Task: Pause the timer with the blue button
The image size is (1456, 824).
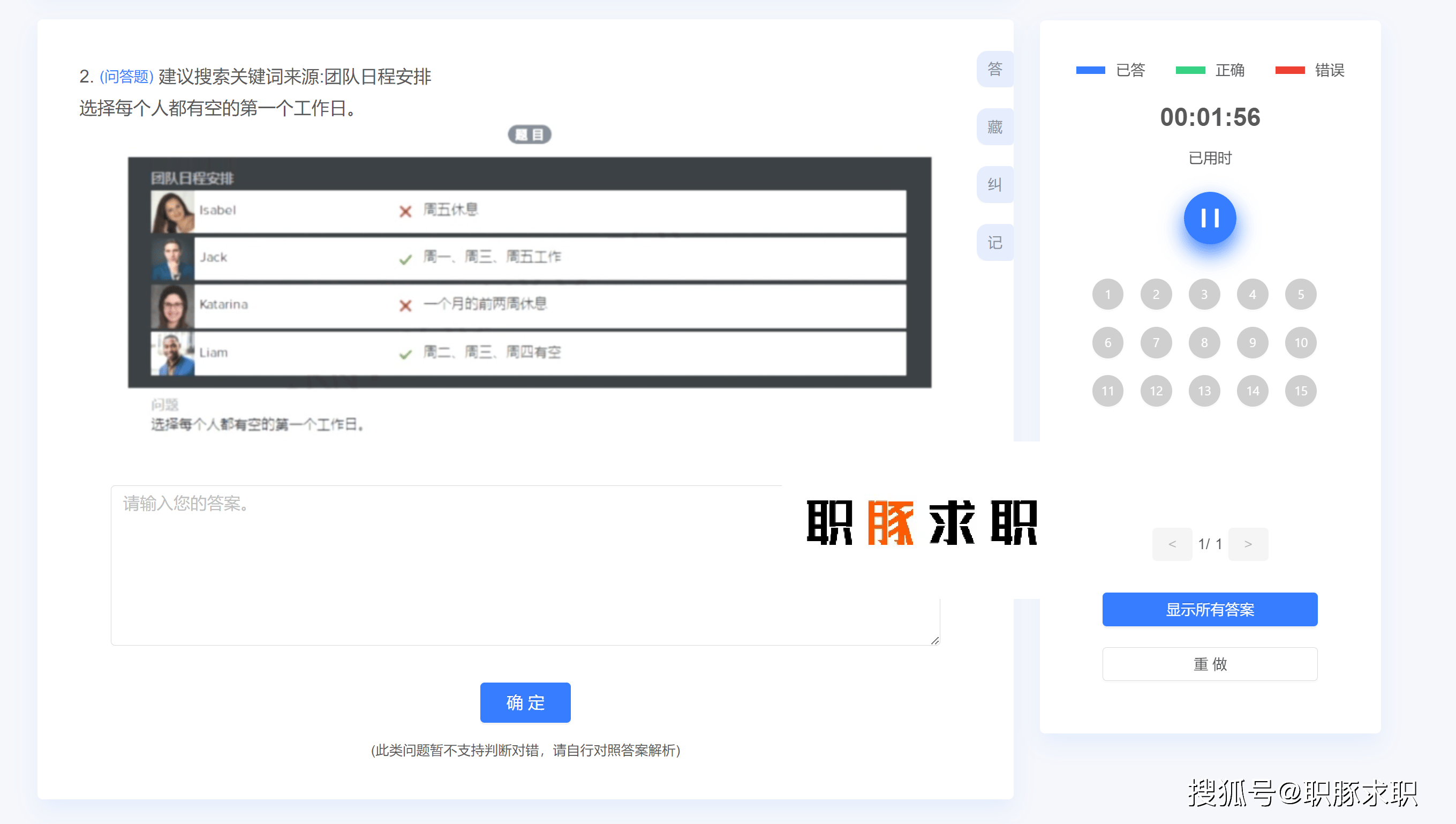Action: (x=1209, y=218)
